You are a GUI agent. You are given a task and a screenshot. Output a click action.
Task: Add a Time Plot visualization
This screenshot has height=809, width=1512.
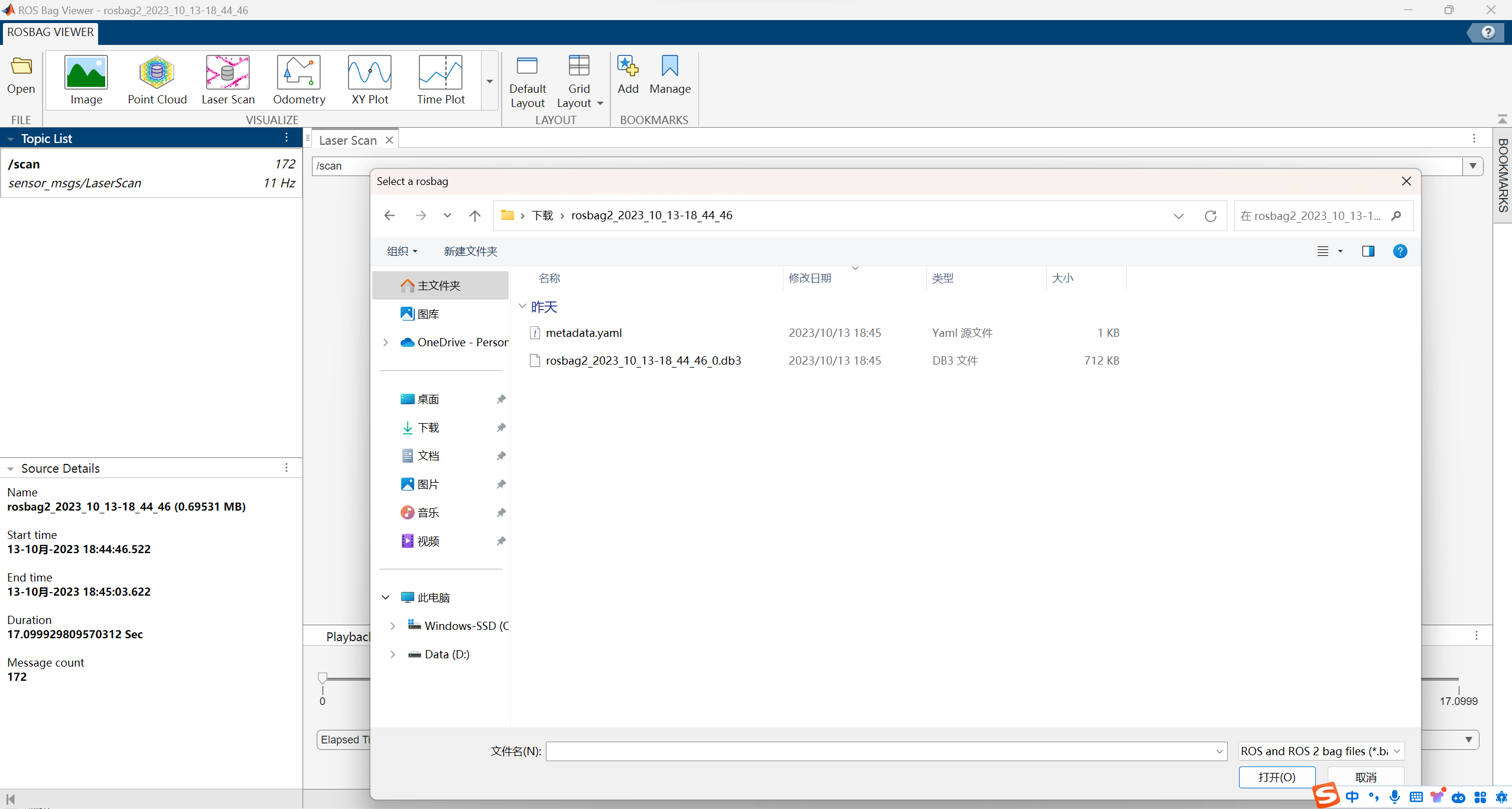[440, 80]
